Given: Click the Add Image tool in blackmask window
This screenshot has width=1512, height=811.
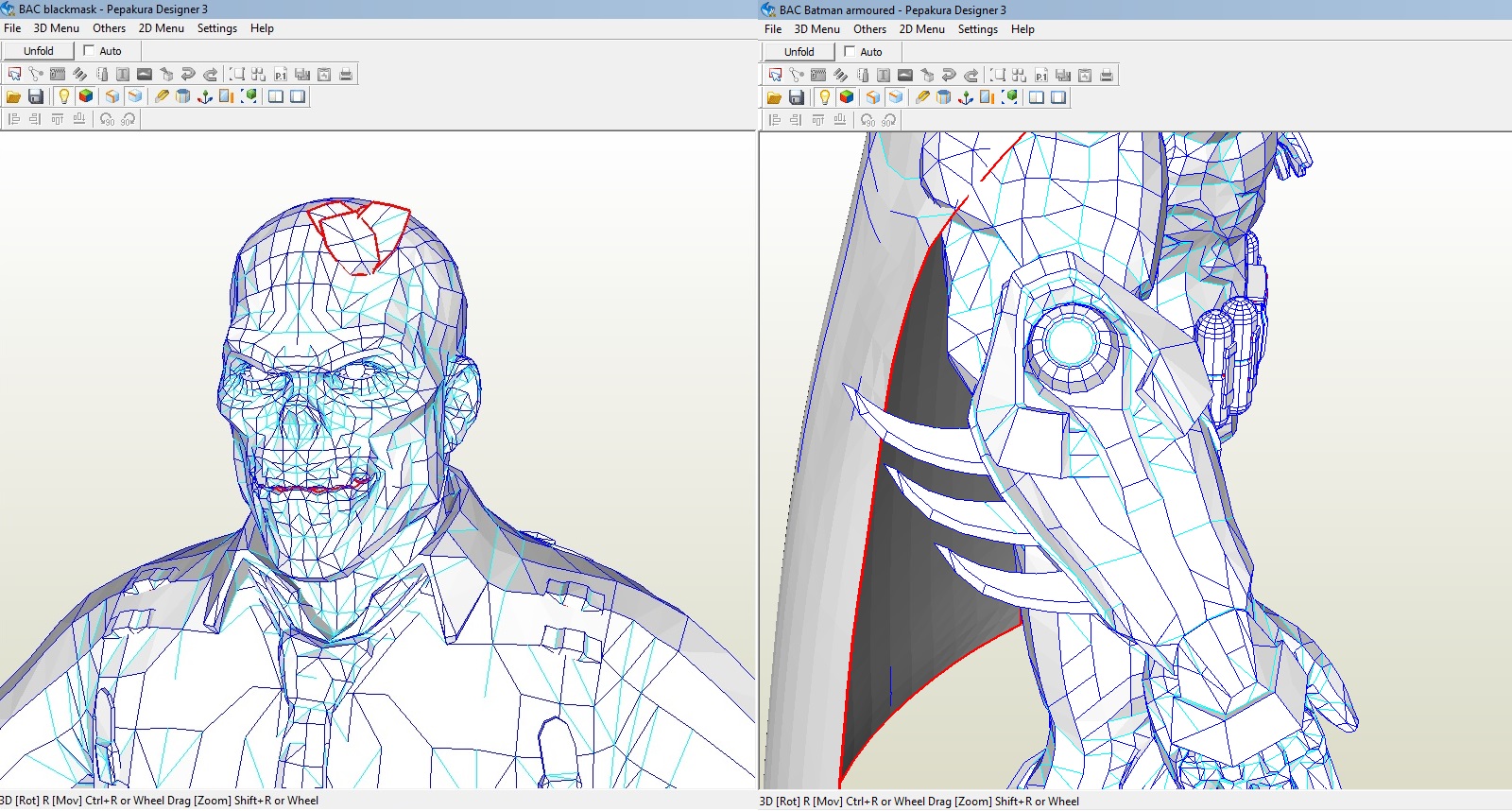Looking at the screenshot, I should [x=145, y=74].
